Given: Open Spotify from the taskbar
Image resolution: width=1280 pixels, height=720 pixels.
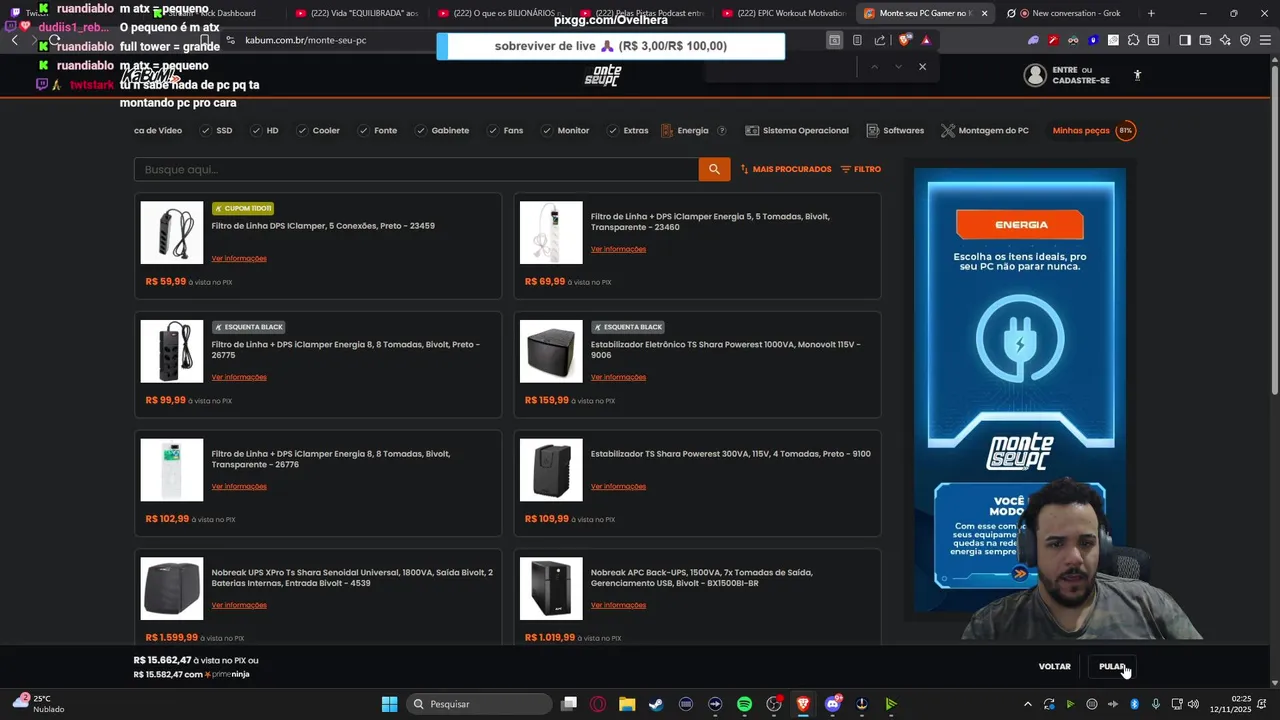Looking at the screenshot, I should point(744,704).
